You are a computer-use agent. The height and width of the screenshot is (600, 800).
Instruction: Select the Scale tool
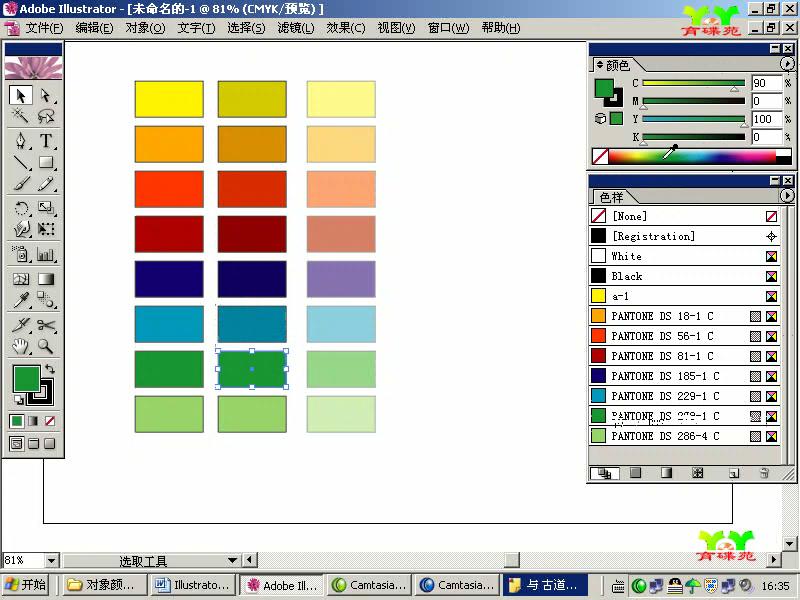point(45,208)
